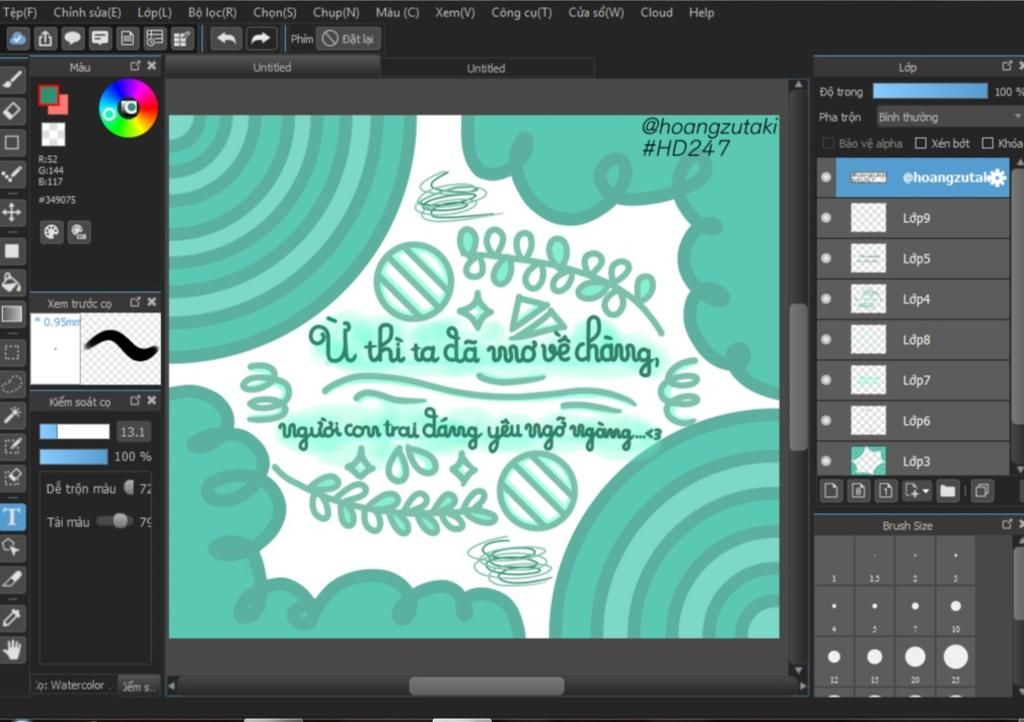Select brush size preset 20

pos(915,662)
